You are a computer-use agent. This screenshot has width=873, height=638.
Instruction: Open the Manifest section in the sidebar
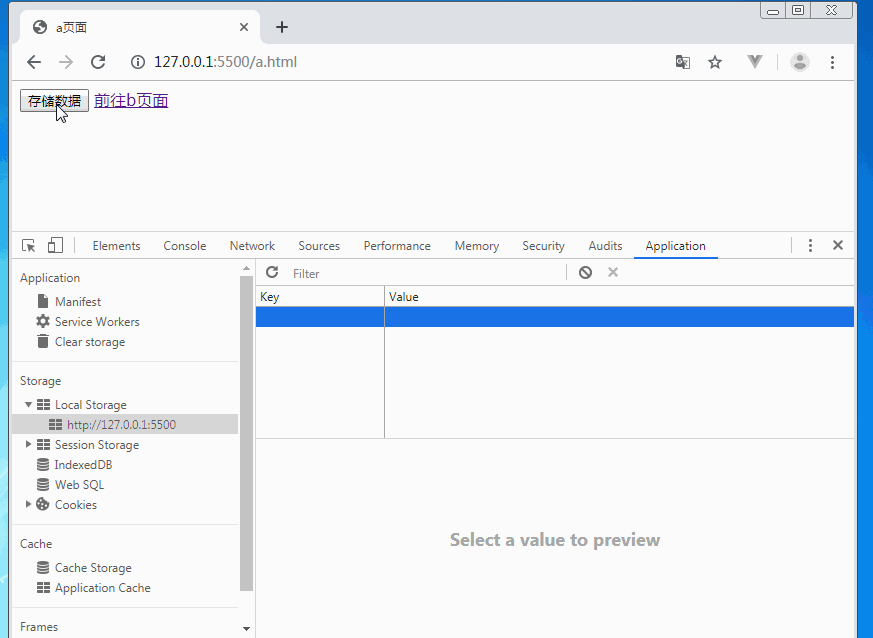[x=78, y=301]
